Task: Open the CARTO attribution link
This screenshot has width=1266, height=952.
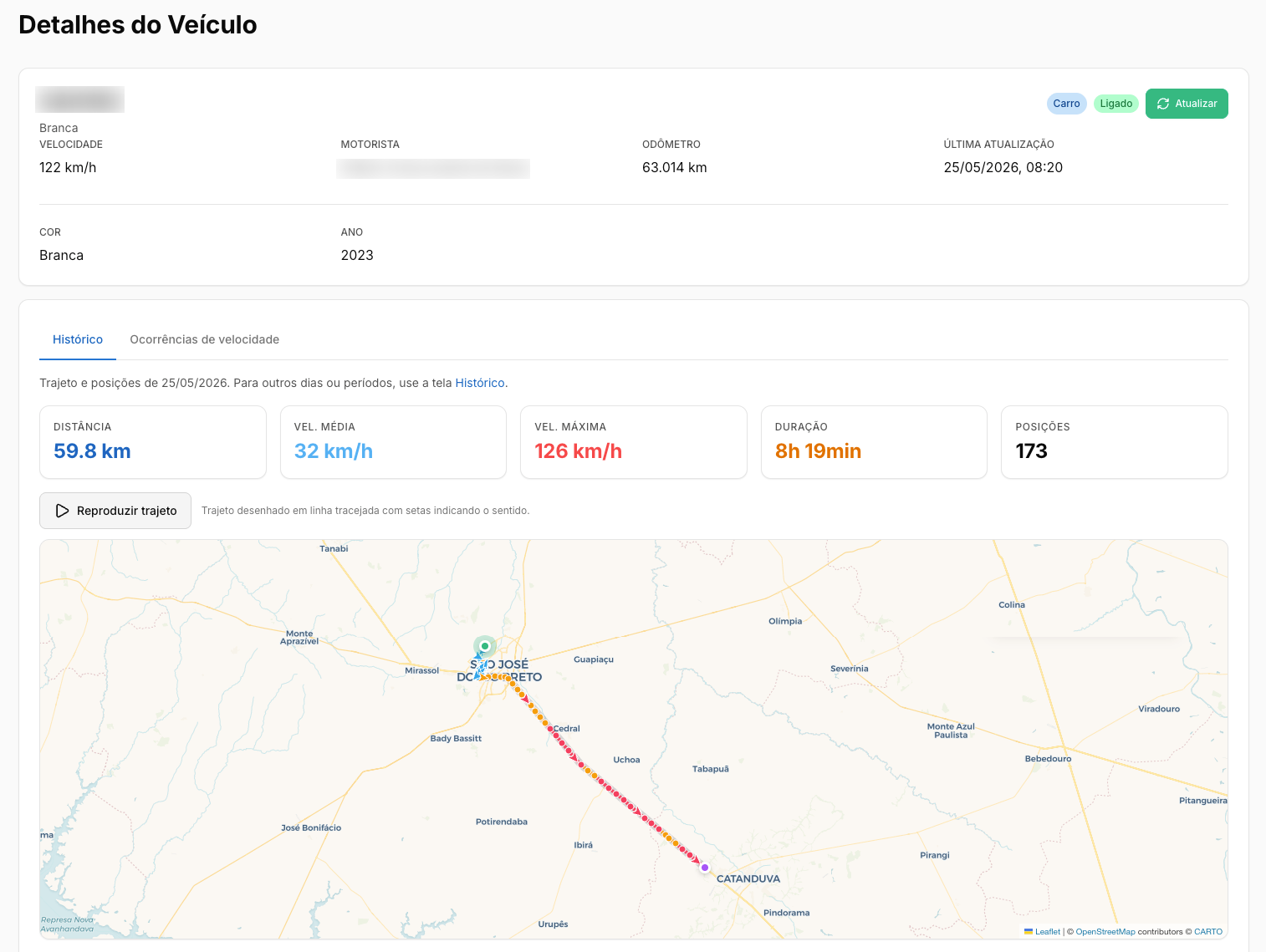Action: pos(1208,931)
